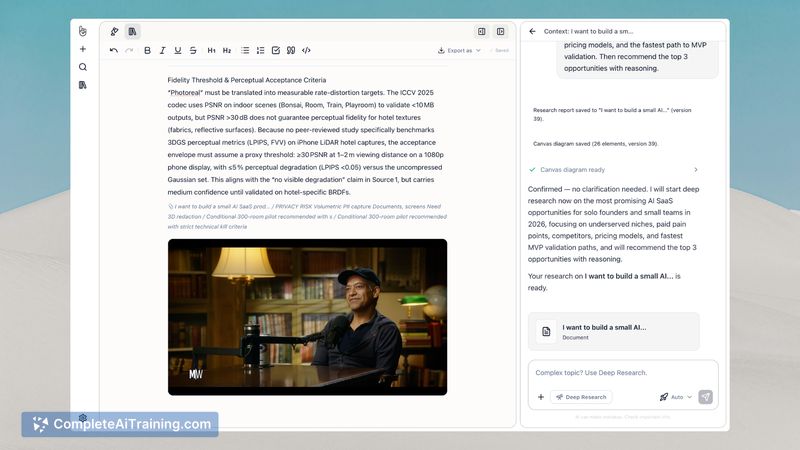Toggle italic formatting
The width and height of the screenshot is (800, 450).
click(162, 51)
